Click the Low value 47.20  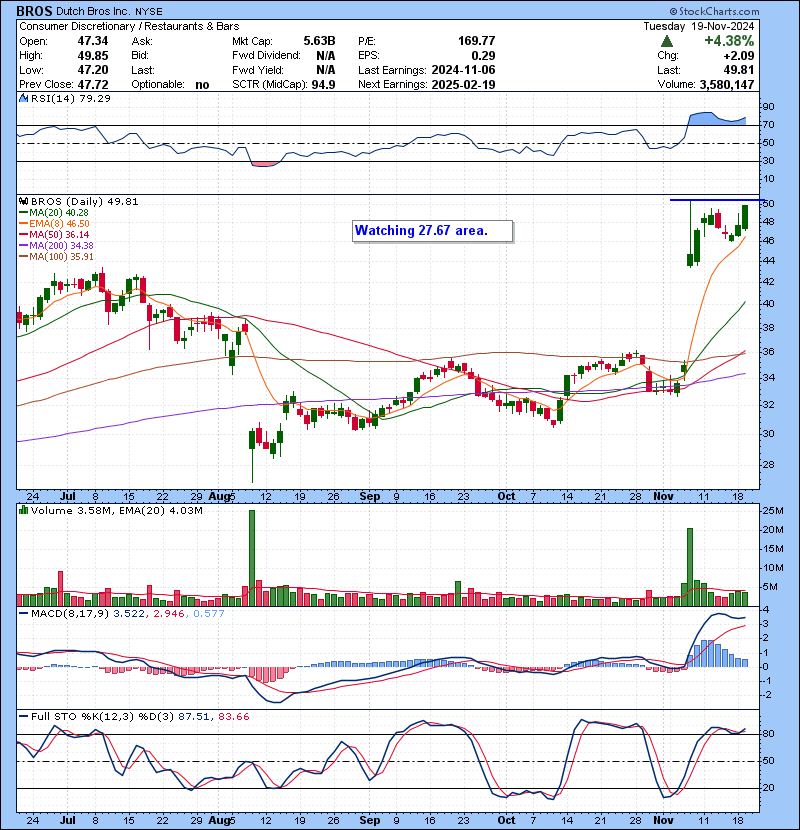point(93,70)
